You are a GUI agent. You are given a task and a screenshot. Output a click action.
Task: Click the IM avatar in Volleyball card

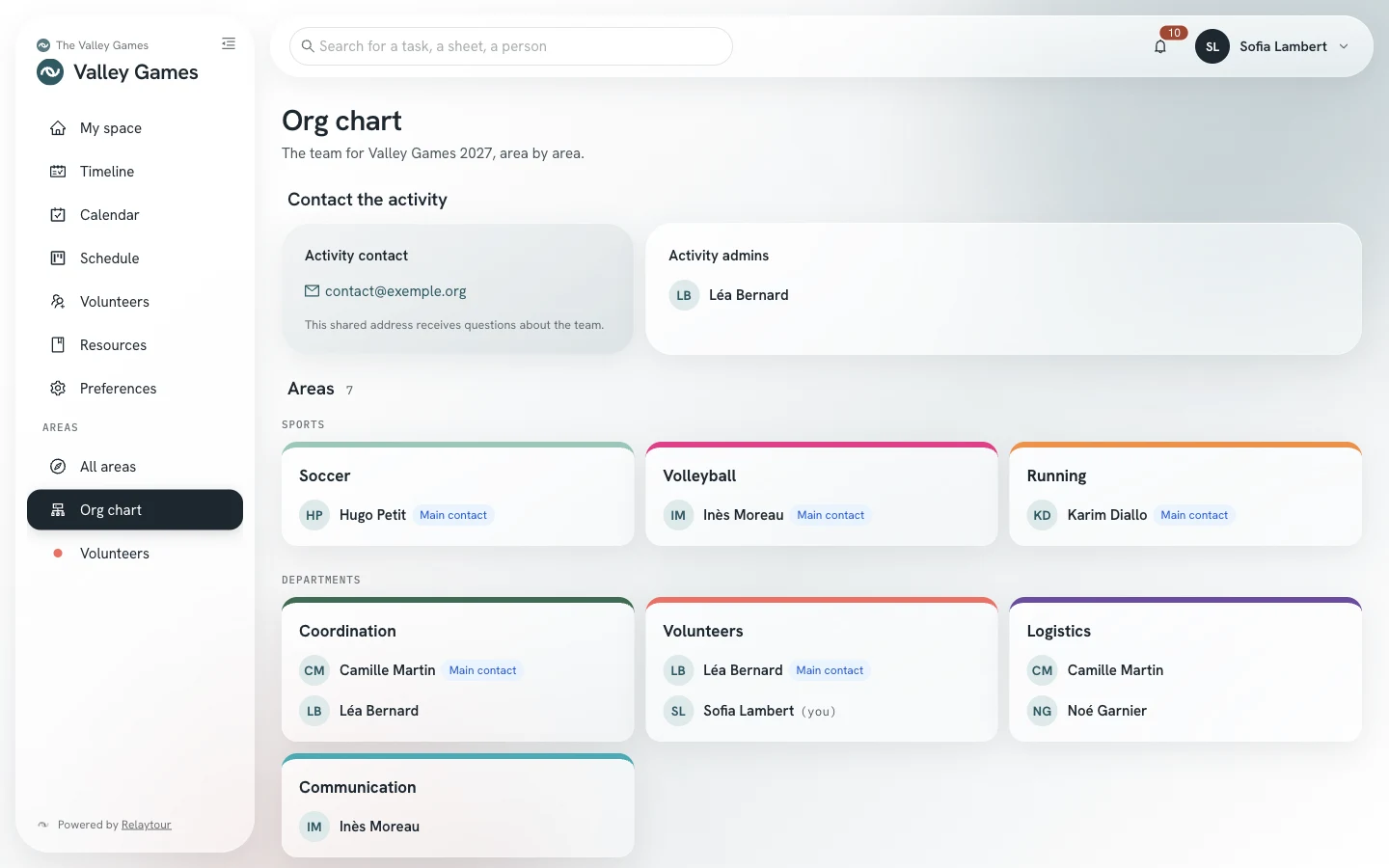[678, 515]
